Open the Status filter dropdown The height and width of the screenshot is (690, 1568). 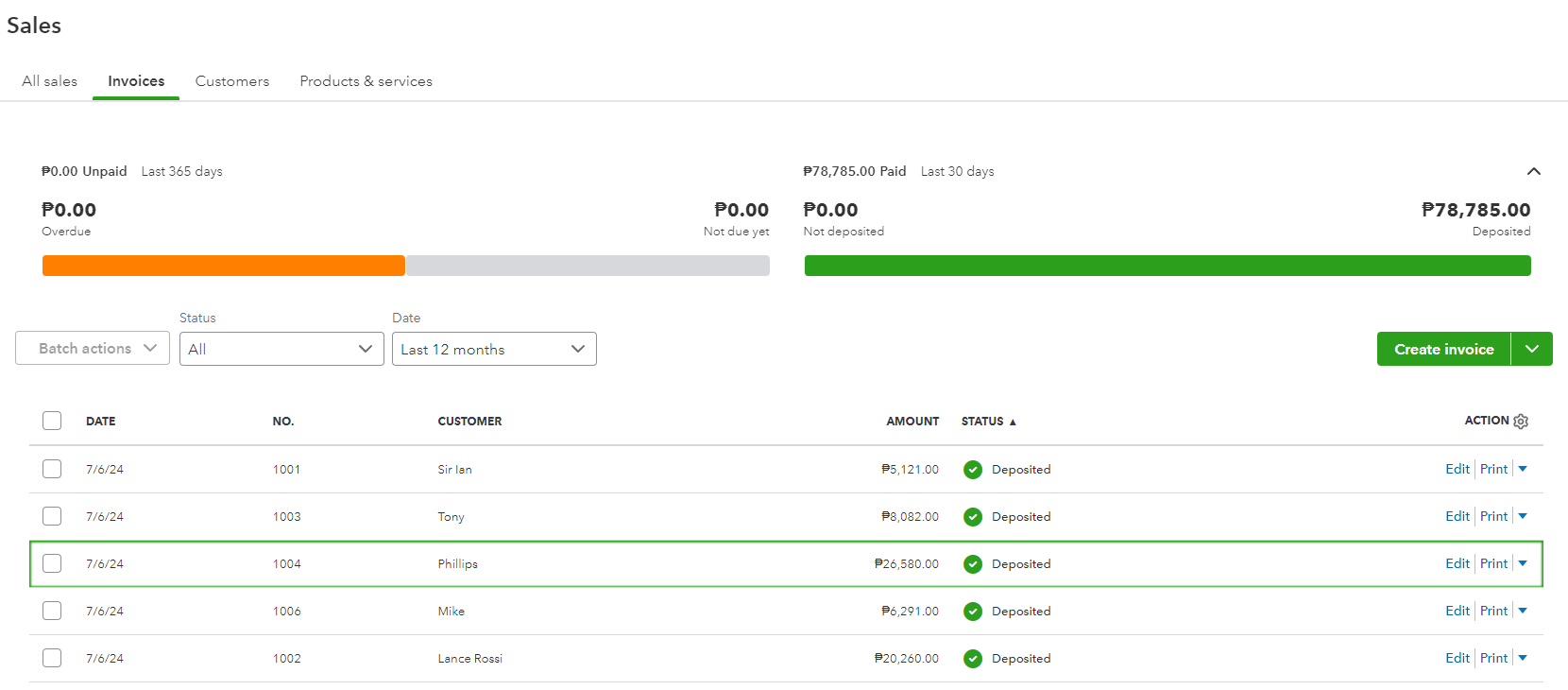281,349
